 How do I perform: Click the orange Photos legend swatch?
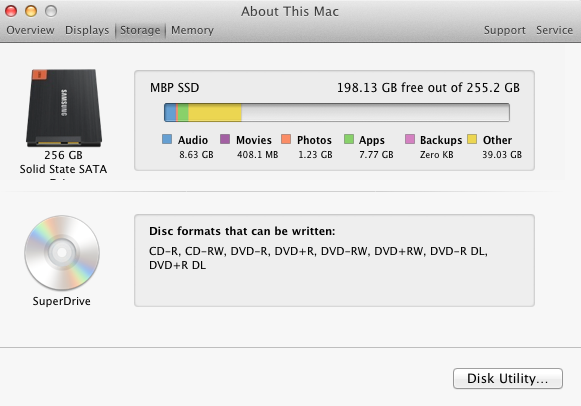[286, 139]
